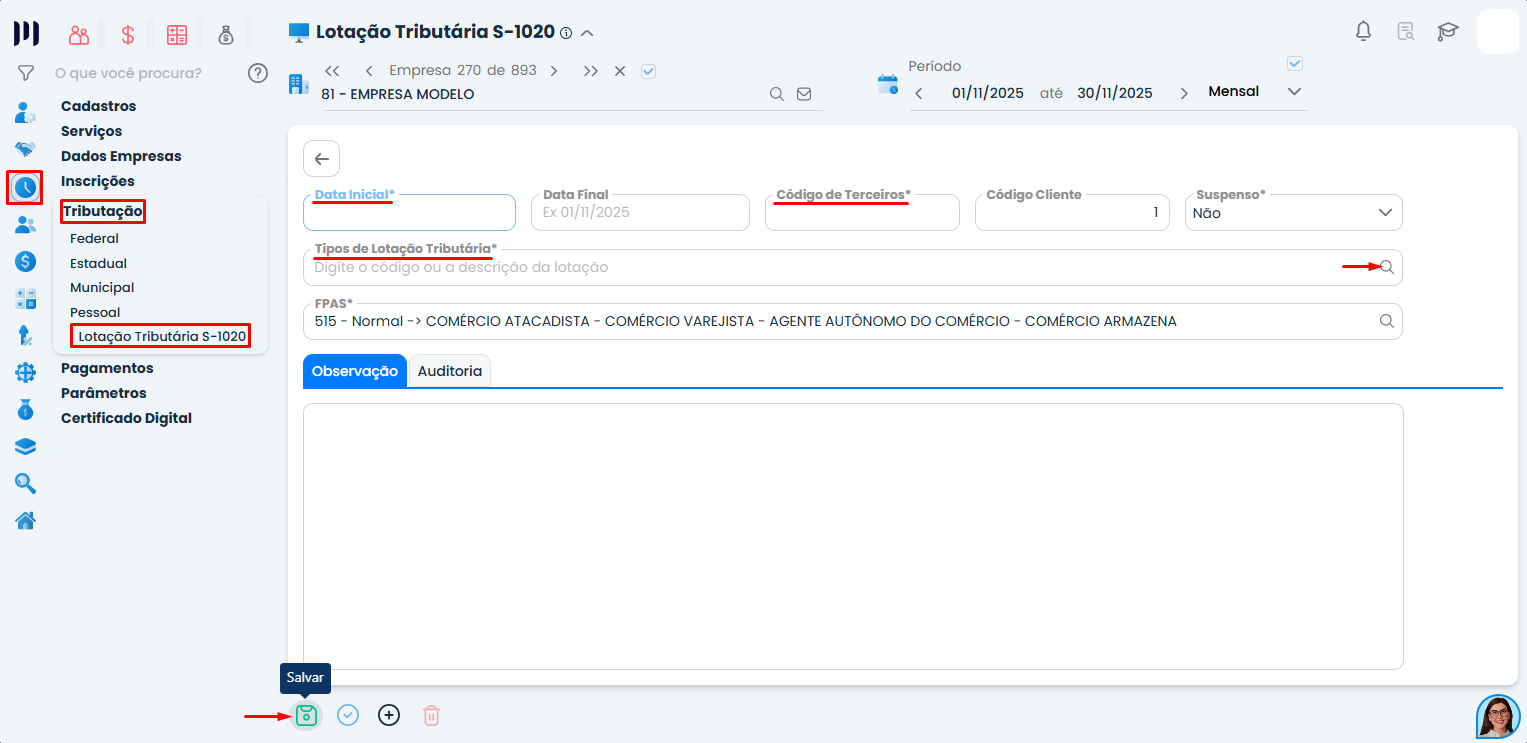Click the Salvar save icon
This screenshot has height=743, width=1527.
click(x=306, y=715)
